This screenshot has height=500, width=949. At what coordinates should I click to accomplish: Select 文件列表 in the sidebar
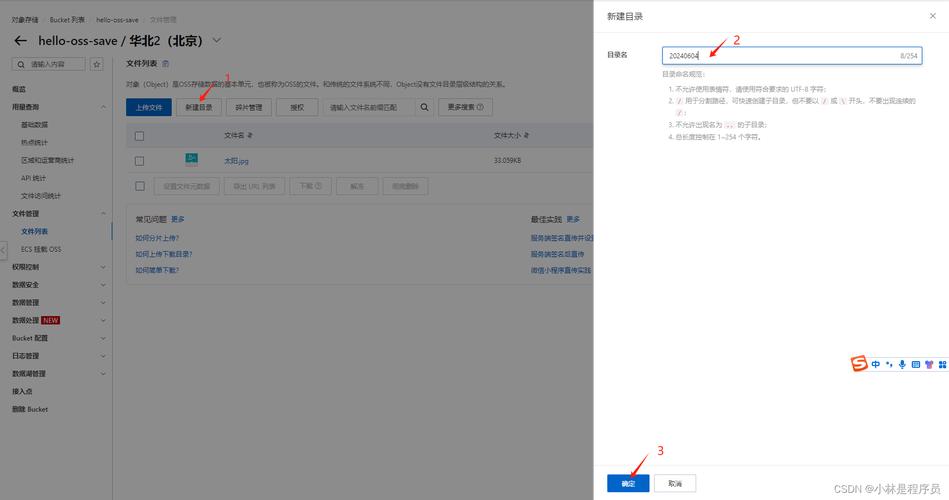point(34,232)
